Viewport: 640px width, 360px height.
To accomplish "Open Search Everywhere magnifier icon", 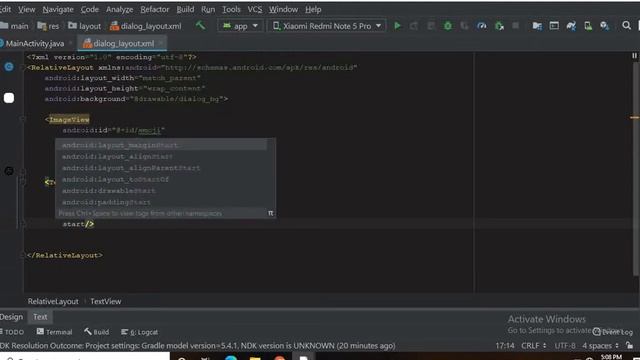I will point(626,26).
